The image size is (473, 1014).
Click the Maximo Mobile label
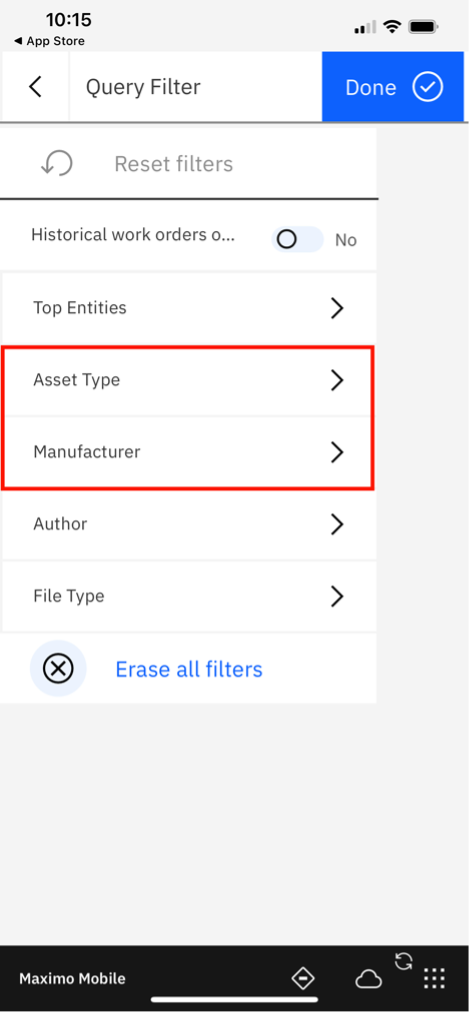point(72,978)
